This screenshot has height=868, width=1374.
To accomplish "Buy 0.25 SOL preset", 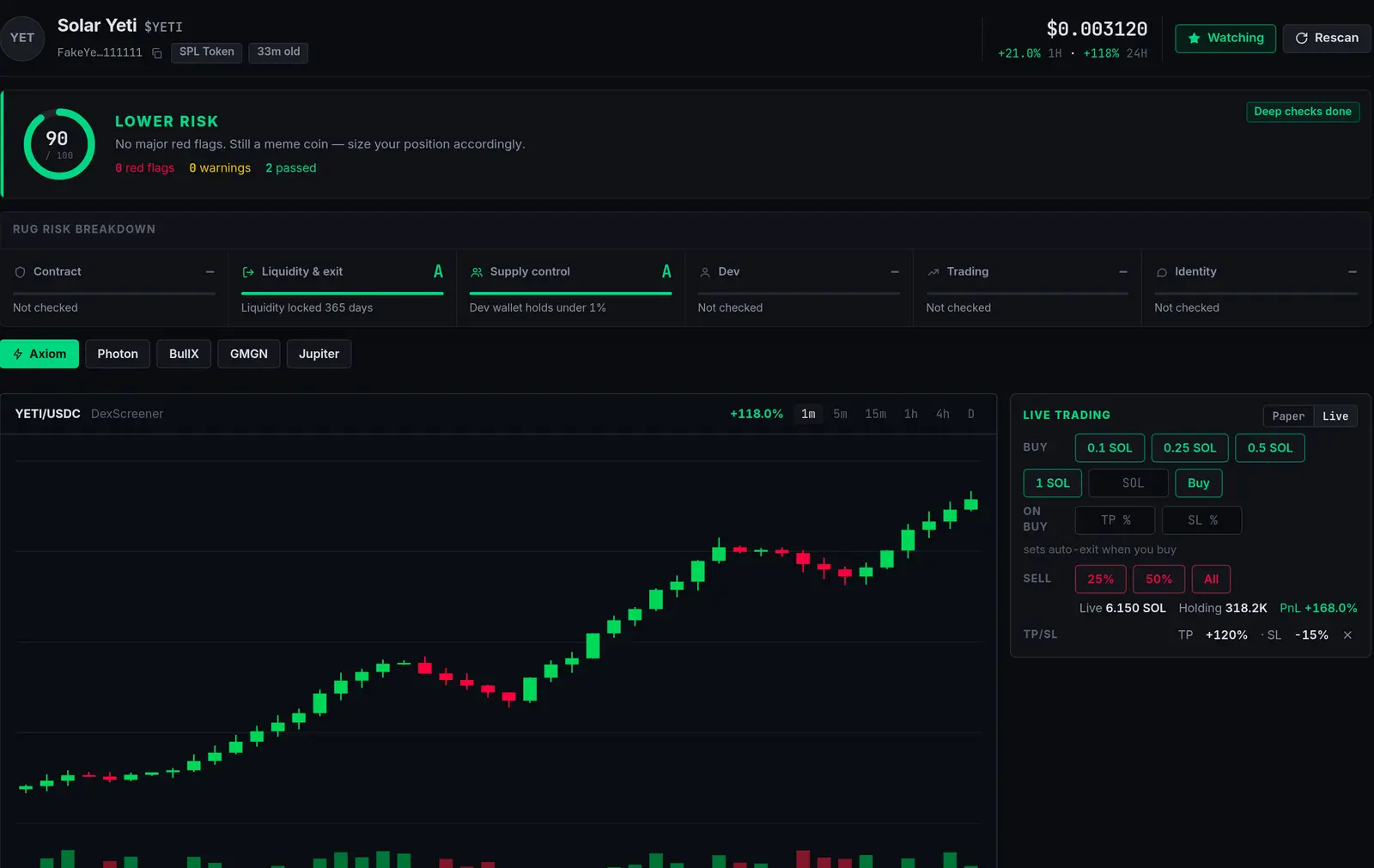I will [1189, 448].
